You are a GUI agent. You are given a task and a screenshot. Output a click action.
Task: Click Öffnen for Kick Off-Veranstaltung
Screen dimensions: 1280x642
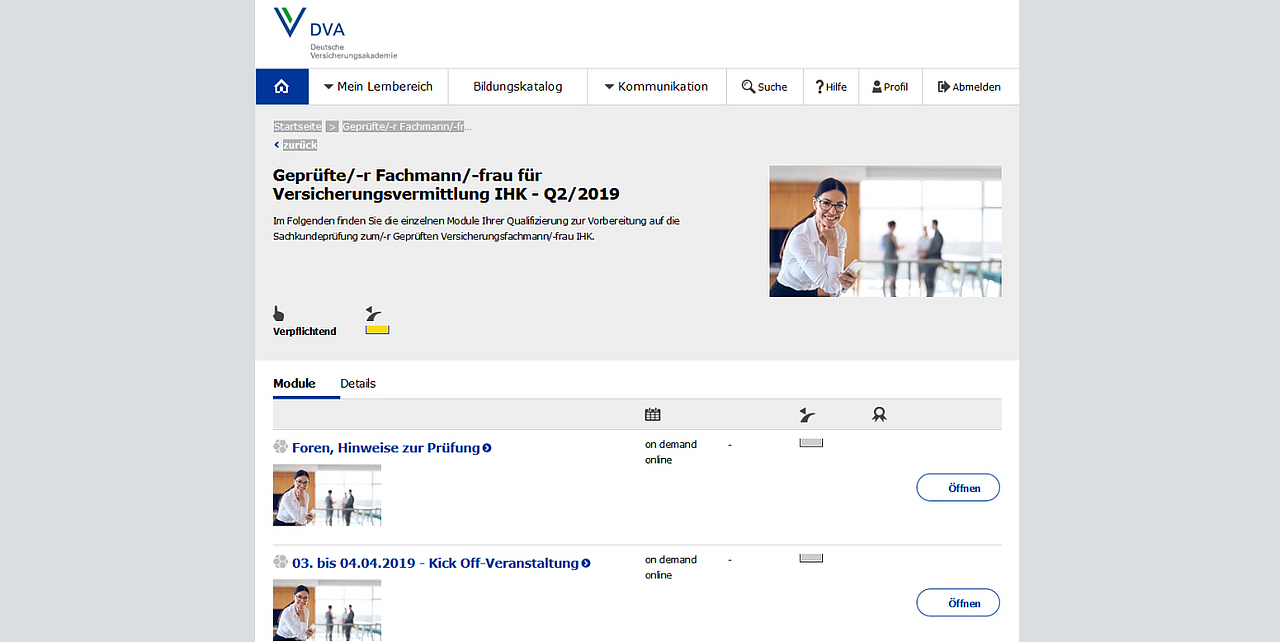[x=958, y=603]
